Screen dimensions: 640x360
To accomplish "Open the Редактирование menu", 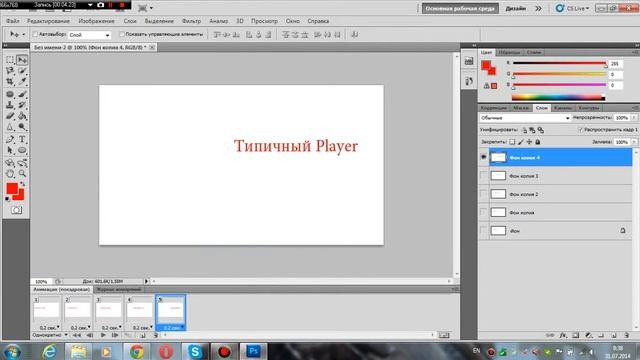I will click(x=48, y=21).
